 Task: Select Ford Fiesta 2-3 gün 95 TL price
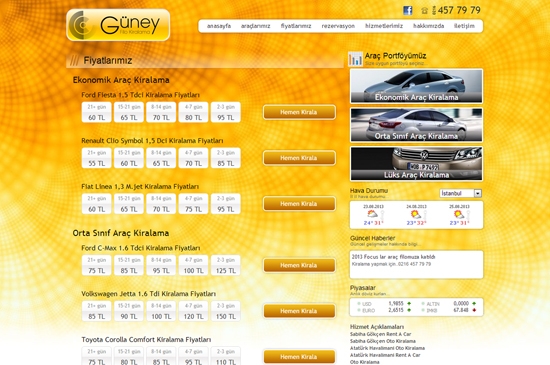(x=226, y=112)
